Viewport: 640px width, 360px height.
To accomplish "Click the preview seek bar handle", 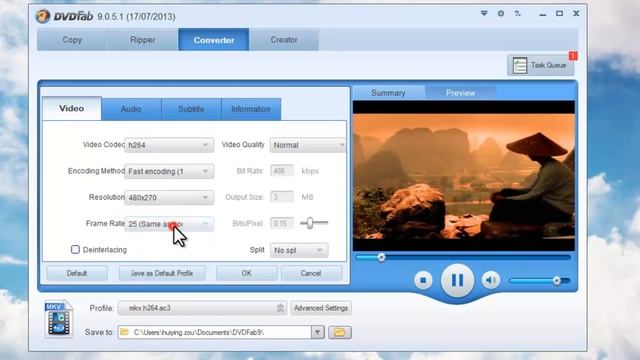I will point(381,258).
